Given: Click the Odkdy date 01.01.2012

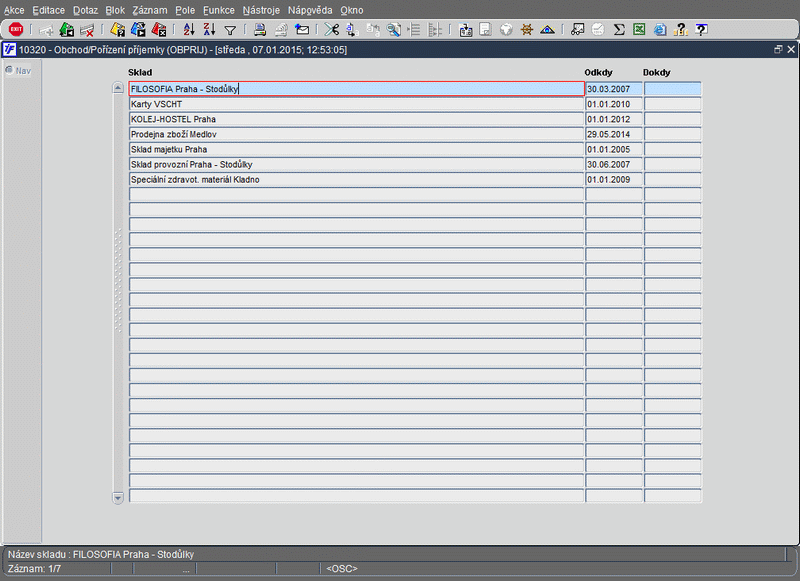Looking at the screenshot, I should pyautogui.click(x=614, y=119).
